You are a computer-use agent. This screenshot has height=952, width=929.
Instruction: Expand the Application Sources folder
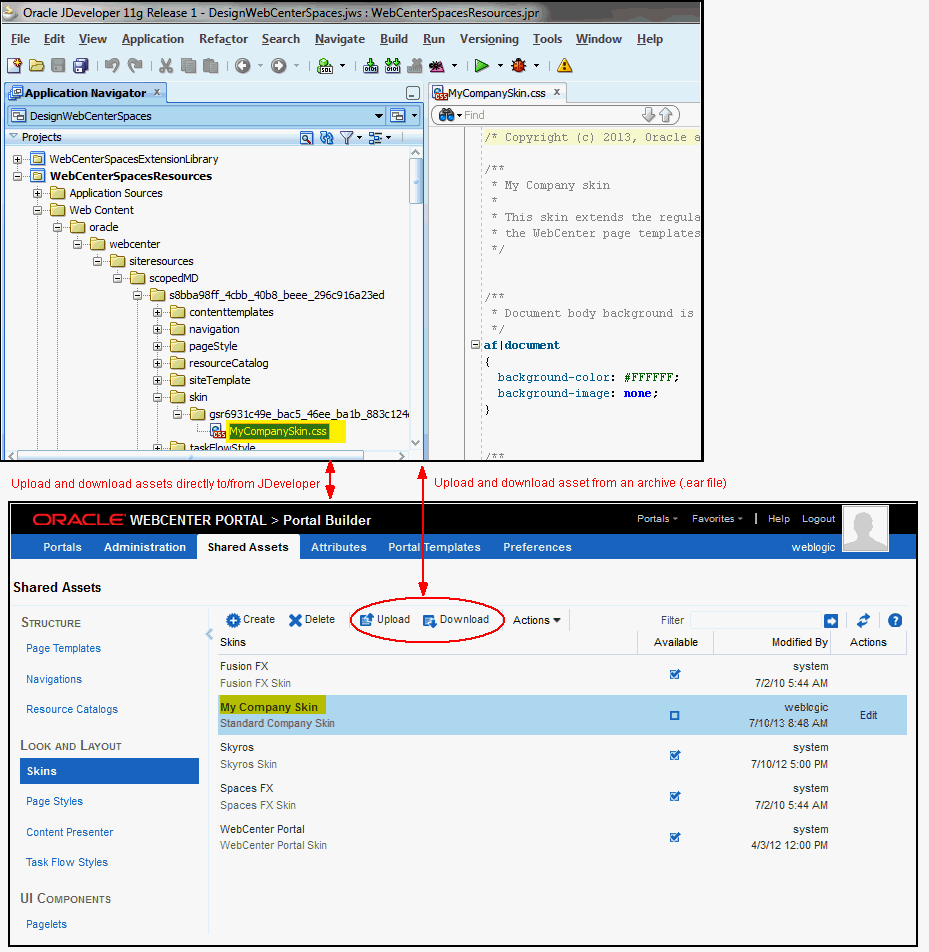(x=38, y=193)
